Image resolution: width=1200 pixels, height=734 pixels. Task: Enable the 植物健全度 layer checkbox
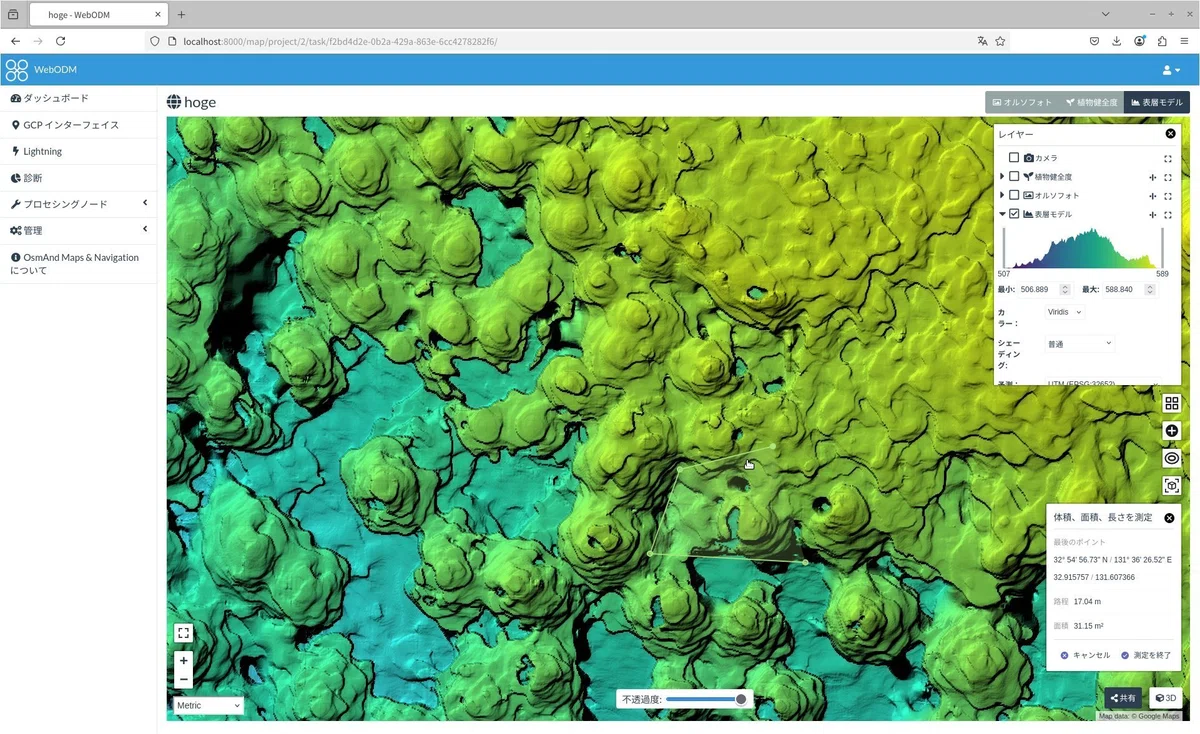pos(1014,177)
